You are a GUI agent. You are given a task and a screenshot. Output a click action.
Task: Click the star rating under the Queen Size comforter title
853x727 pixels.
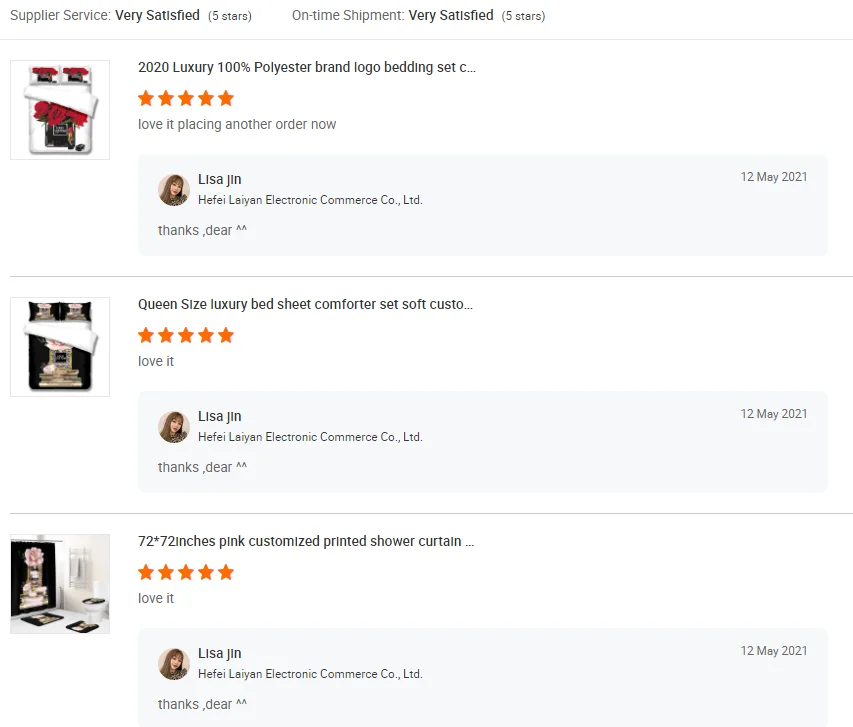pos(186,335)
